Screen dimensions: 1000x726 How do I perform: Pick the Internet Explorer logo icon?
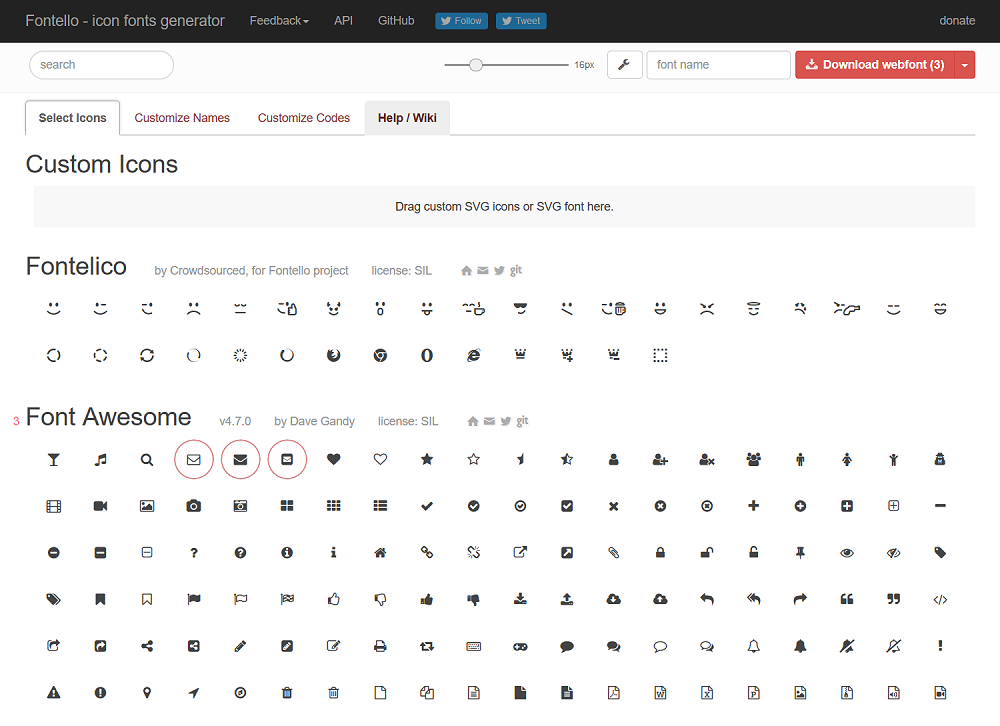coord(473,355)
